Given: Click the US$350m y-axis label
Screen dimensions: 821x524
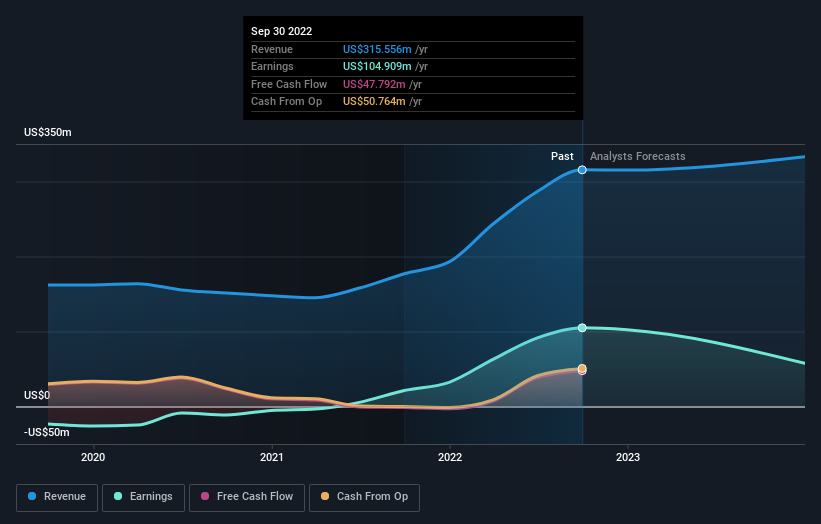Looking at the screenshot, I should (x=48, y=132).
